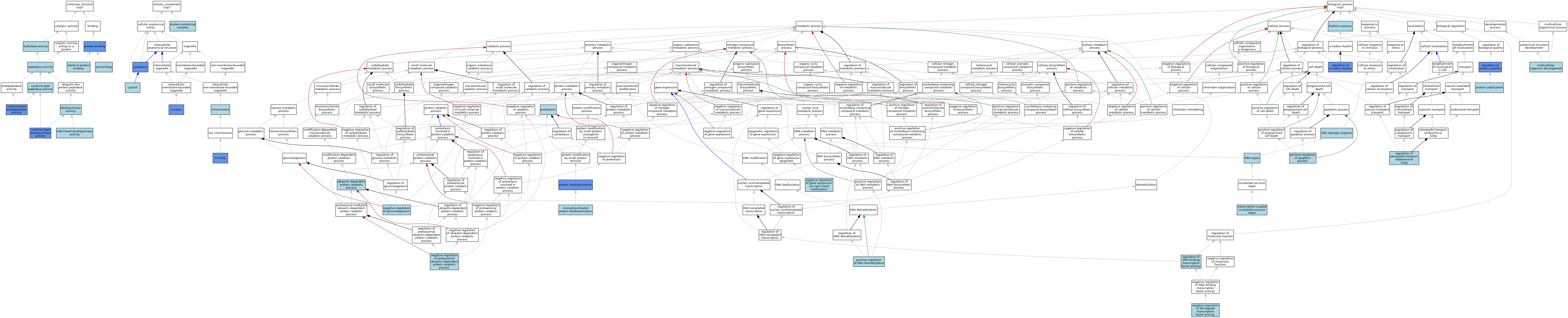Select 'K48-linked deubiquitinase activity' node
The image size is (1568, 318).
[x=74, y=133]
